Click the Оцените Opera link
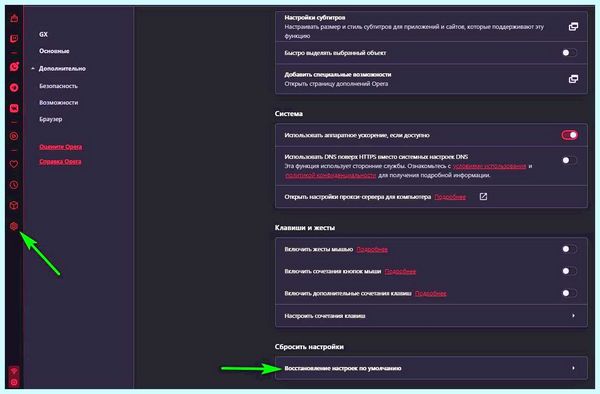The image size is (600, 394). point(60,147)
